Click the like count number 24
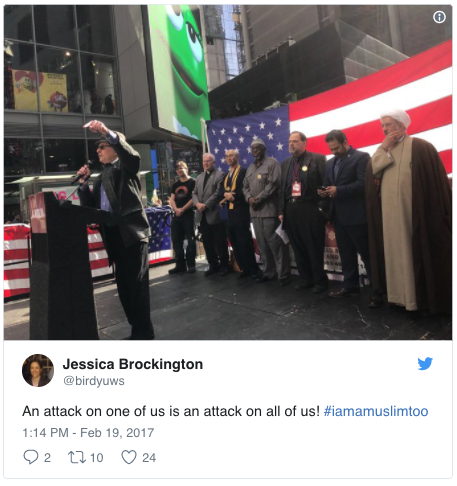The image size is (457, 486). (149, 458)
